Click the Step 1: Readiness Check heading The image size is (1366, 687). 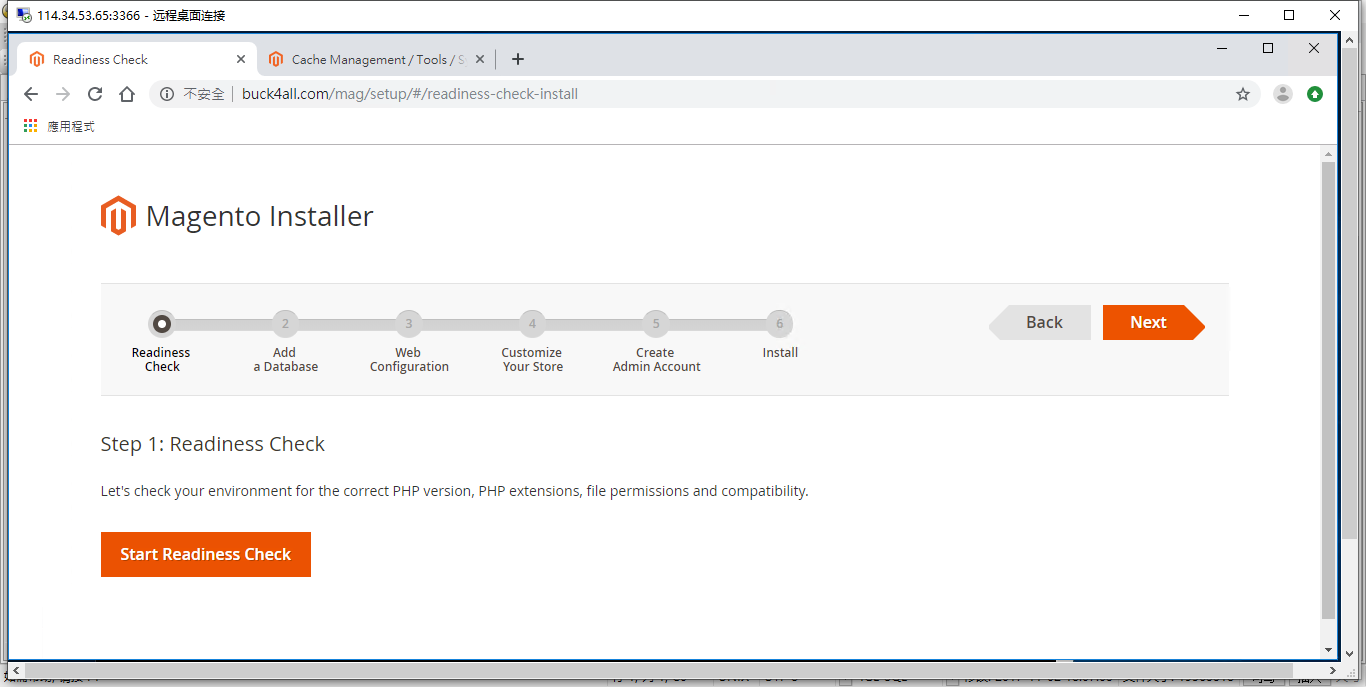pyautogui.click(x=213, y=444)
